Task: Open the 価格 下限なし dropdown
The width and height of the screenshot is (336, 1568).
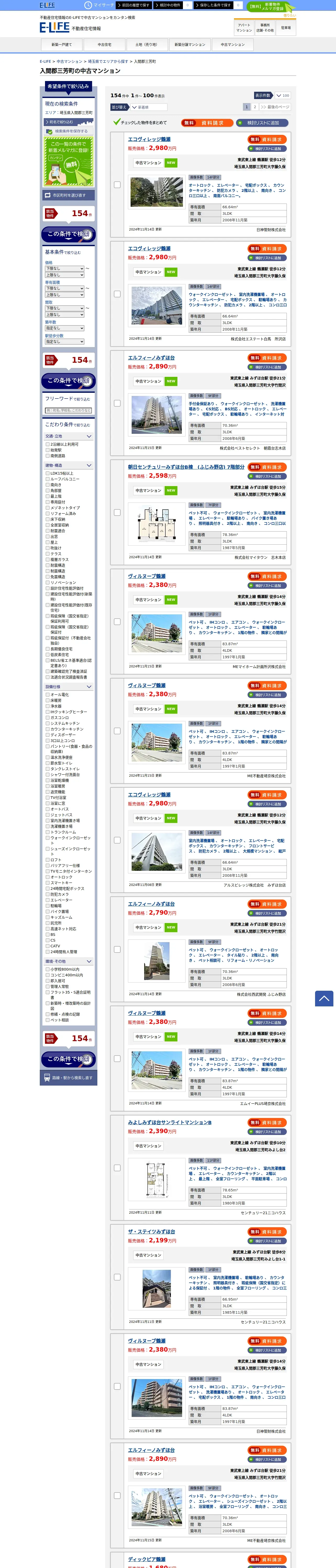Action: point(65,268)
